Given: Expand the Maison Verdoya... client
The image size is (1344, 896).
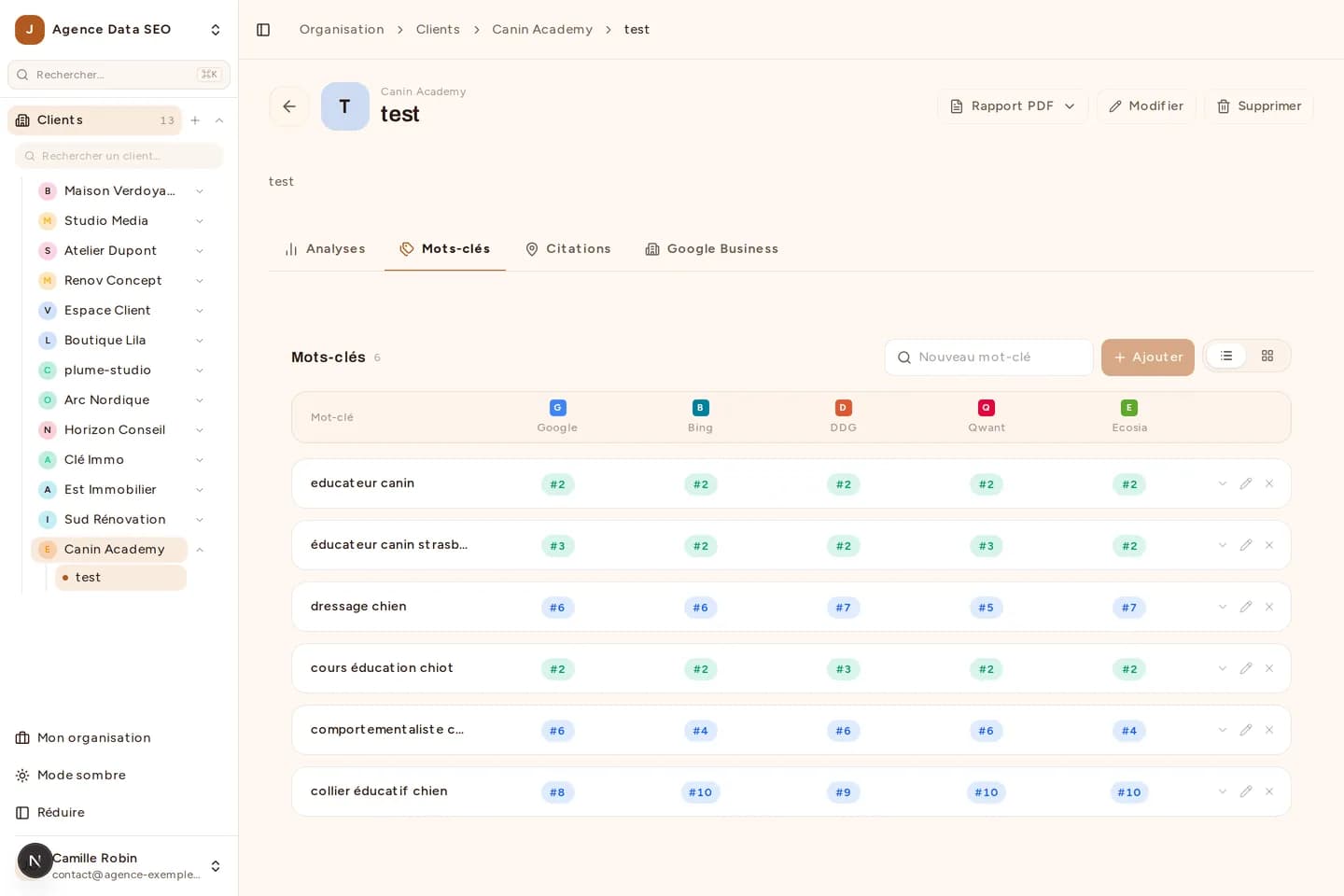Looking at the screenshot, I should click(200, 191).
